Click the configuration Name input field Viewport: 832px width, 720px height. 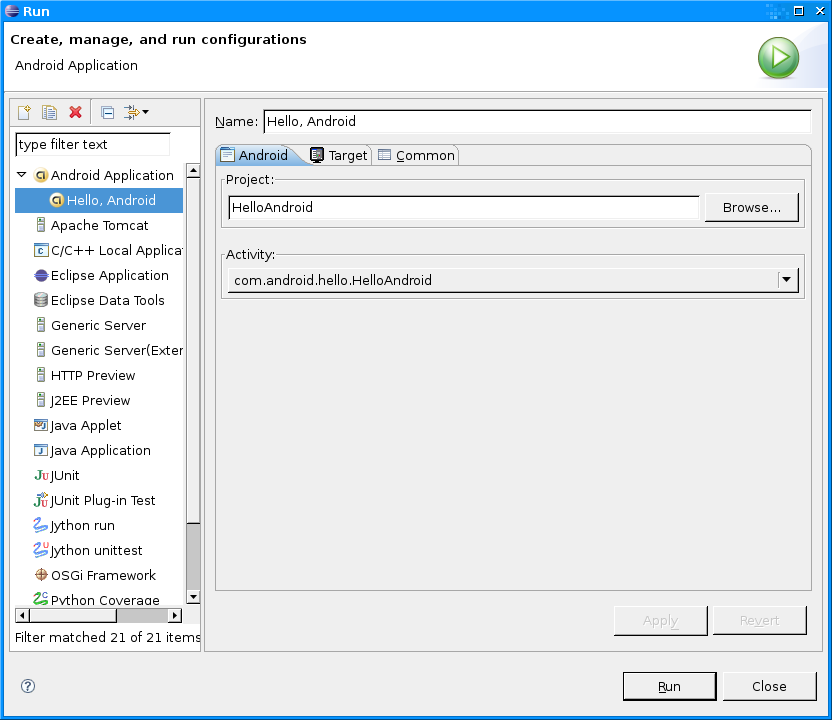(x=536, y=121)
